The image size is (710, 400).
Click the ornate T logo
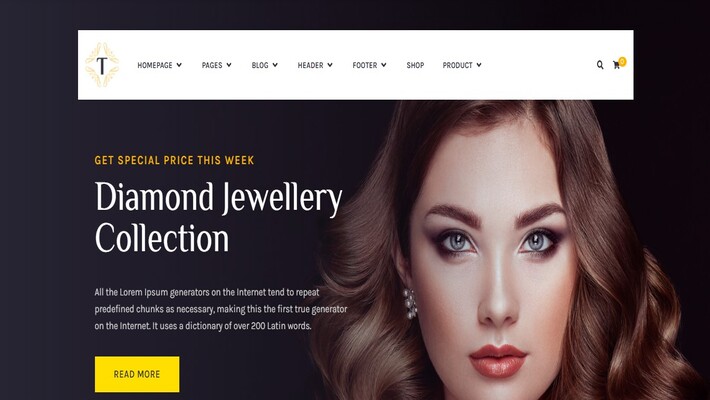102,65
